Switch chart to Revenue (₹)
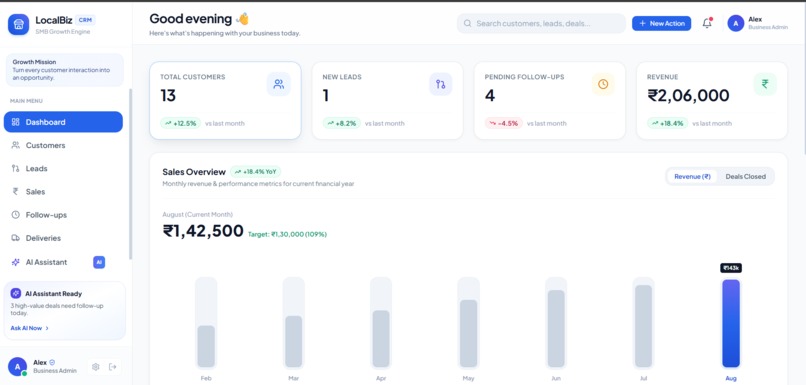 click(x=692, y=176)
